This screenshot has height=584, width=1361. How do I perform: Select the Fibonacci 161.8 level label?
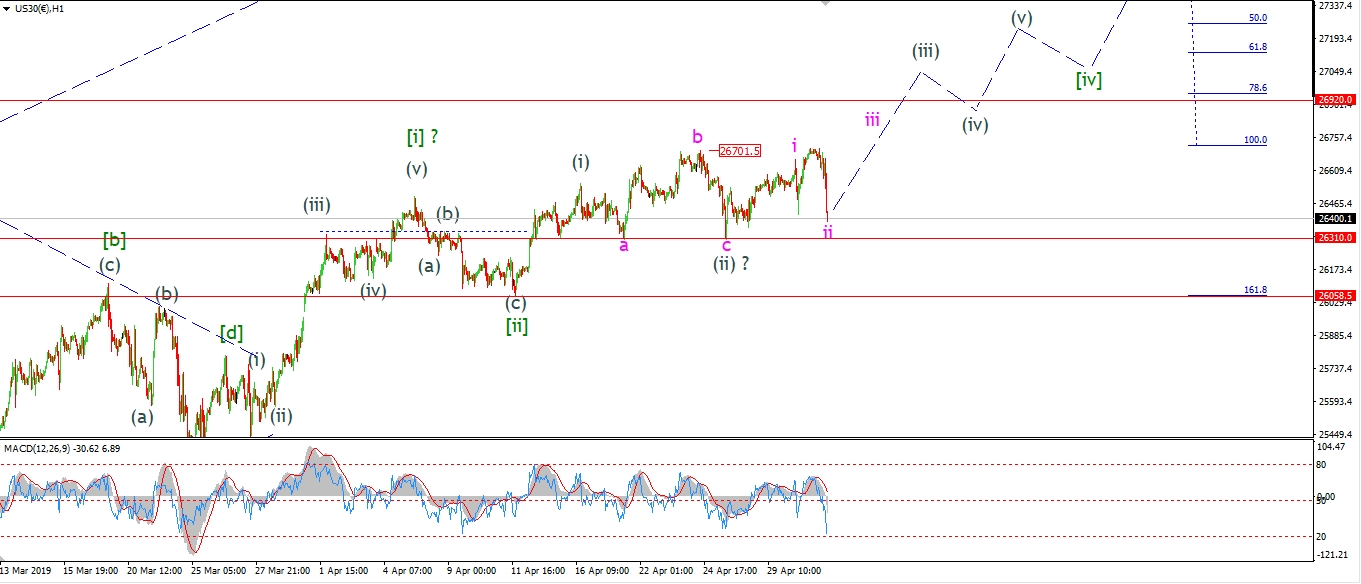click(x=1255, y=290)
